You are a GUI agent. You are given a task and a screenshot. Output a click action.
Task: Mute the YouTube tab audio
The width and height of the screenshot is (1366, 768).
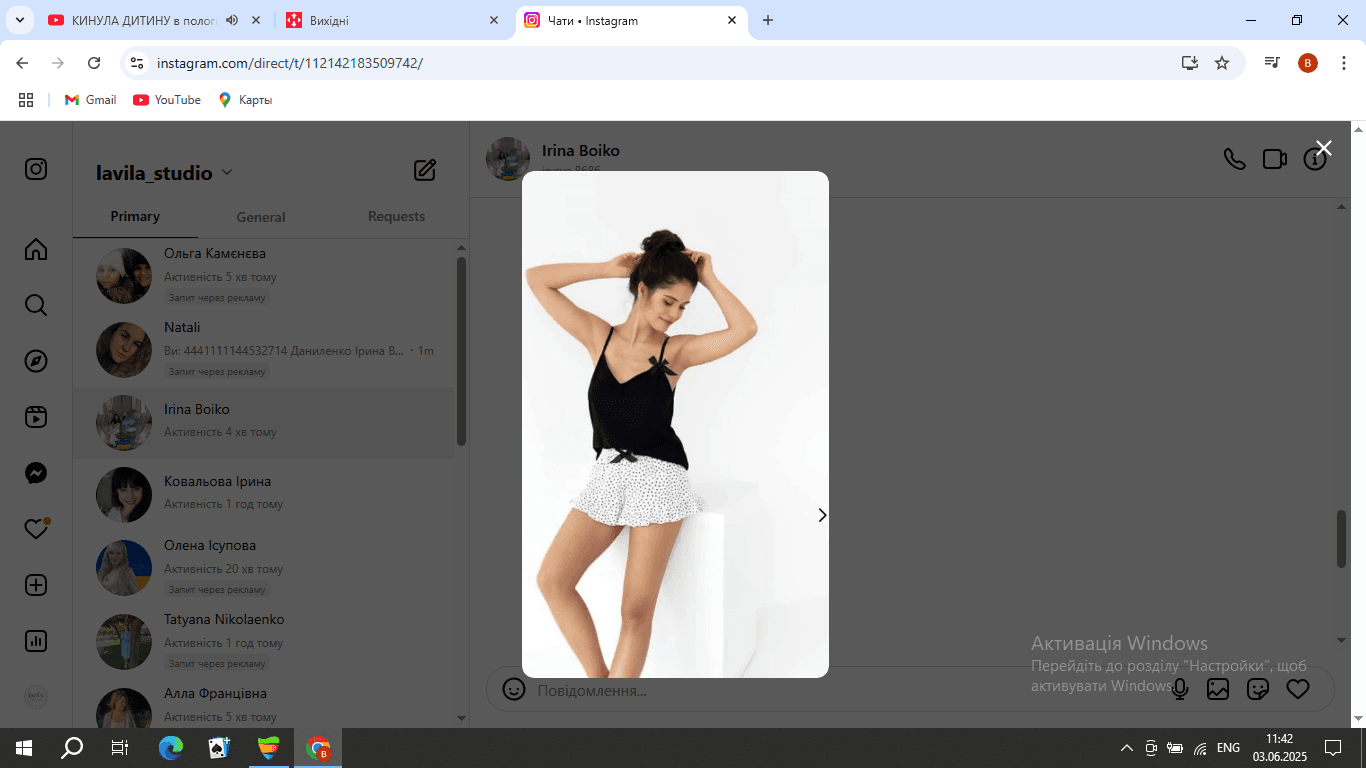coord(232,20)
